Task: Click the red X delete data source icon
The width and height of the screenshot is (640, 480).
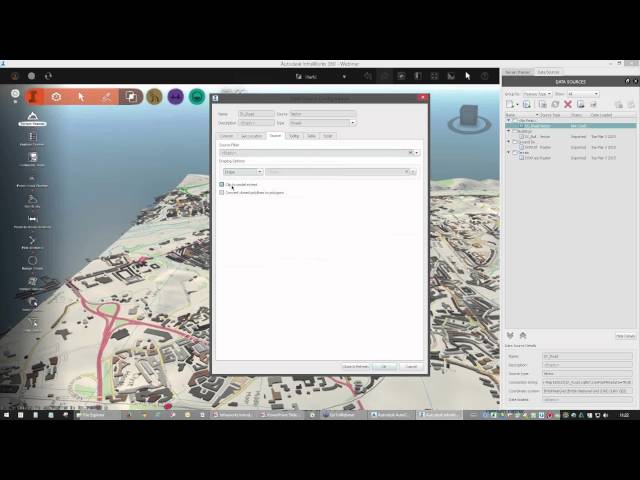Action: click(568, 104)
